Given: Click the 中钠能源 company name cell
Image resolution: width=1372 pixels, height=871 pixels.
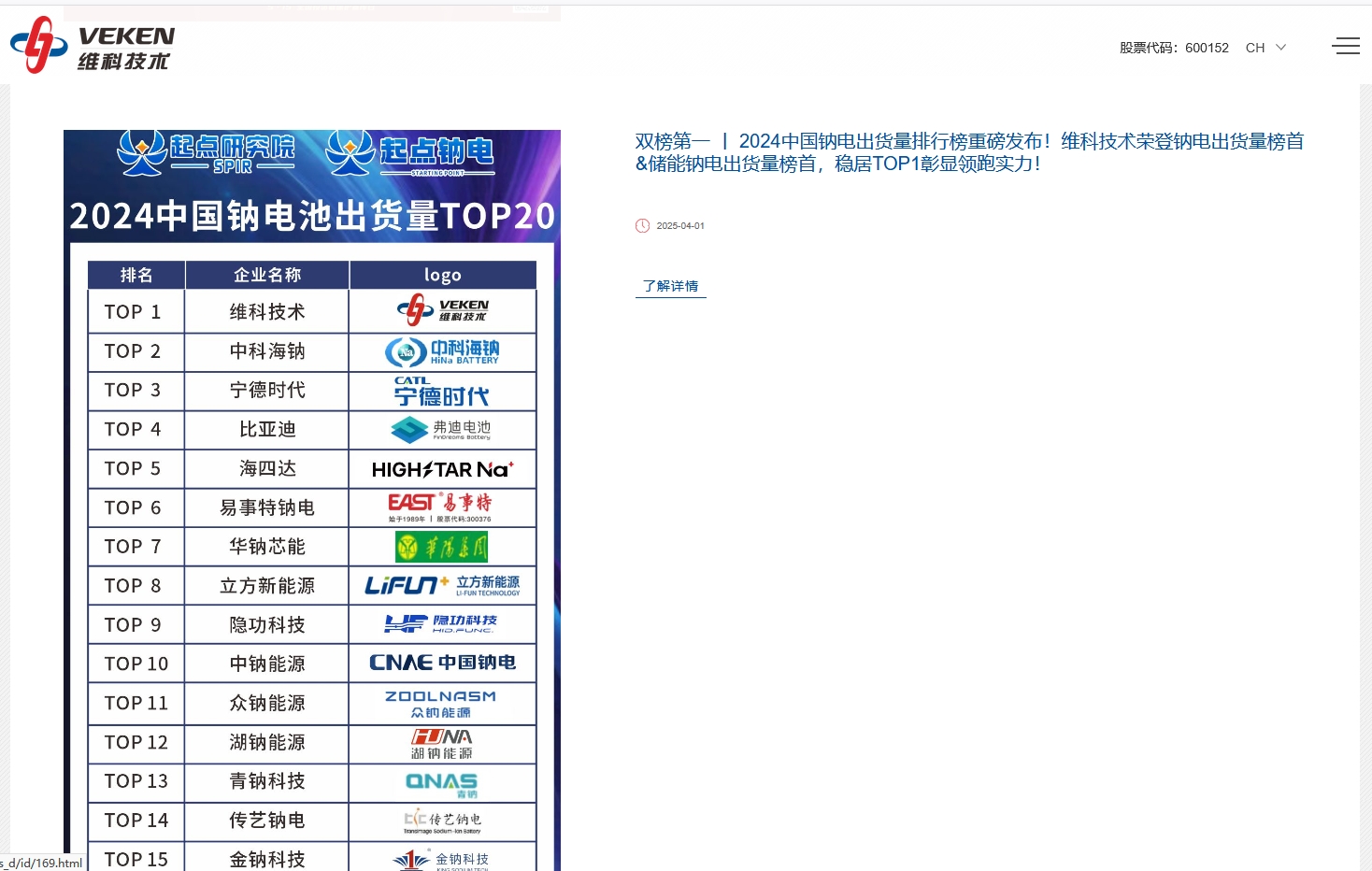Looking at the screenshot, I should [267, 664].
